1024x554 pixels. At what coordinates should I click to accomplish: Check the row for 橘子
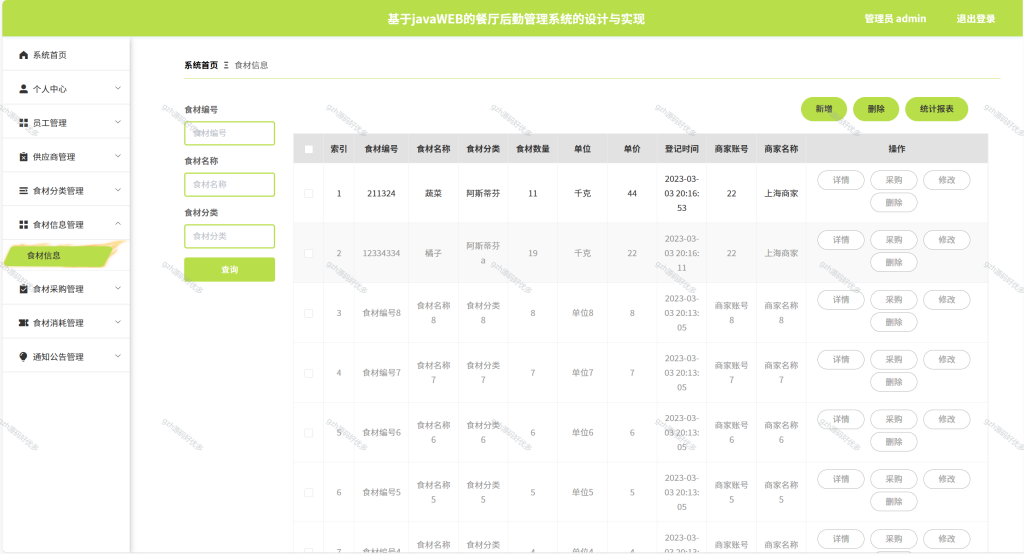(309, 253)
